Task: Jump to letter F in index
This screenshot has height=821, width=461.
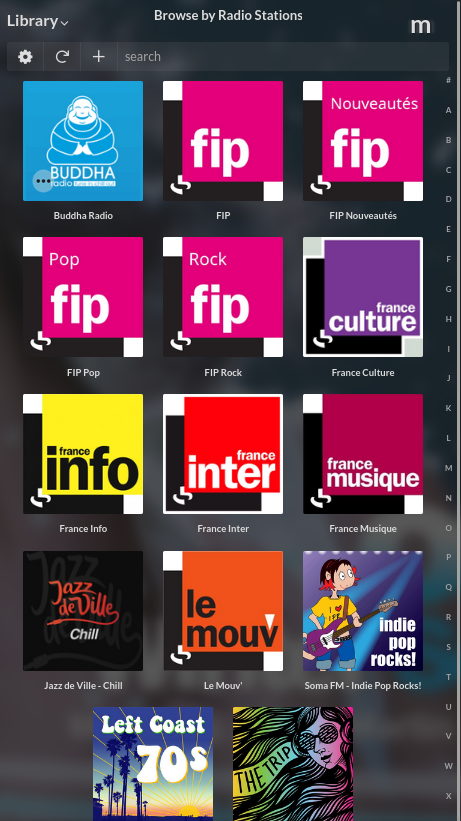Action: point(448,259)
